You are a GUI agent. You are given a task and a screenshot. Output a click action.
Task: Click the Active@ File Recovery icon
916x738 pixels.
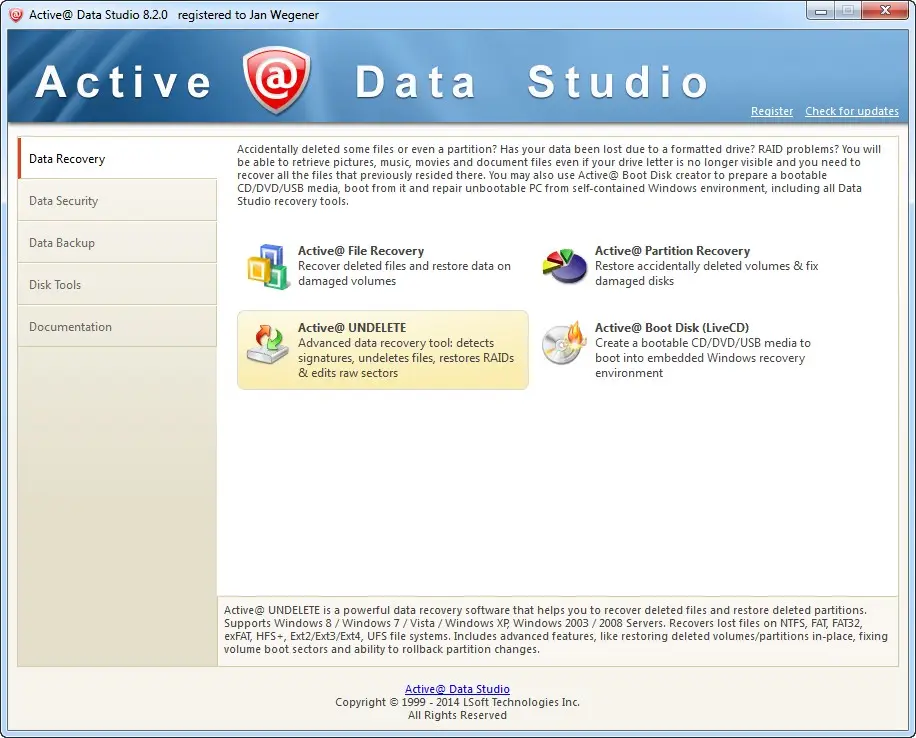pyautogui.click(x=269, y=266)
